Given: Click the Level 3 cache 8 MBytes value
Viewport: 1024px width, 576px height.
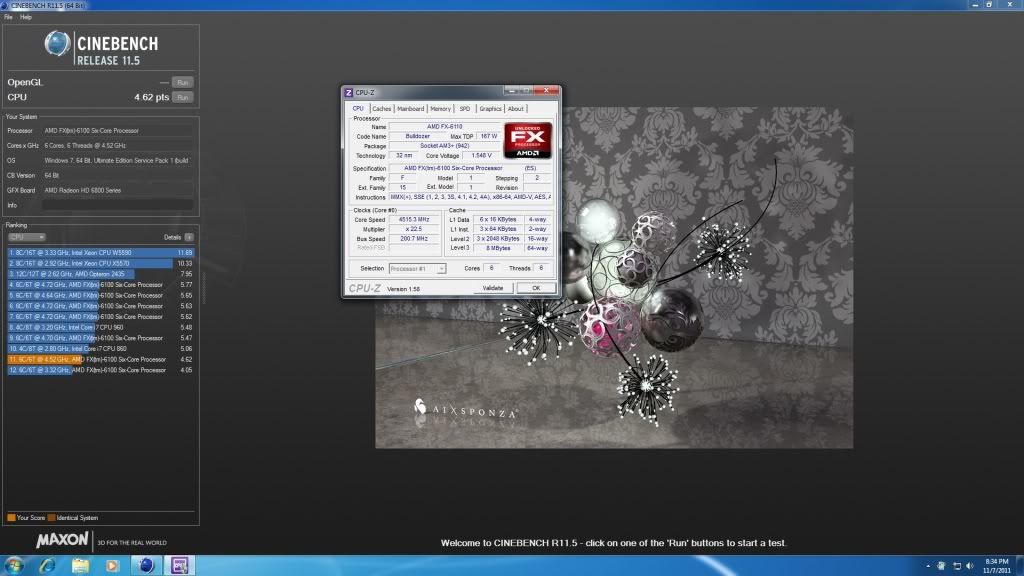Looking at the screenshot, I should coord(498,248).
